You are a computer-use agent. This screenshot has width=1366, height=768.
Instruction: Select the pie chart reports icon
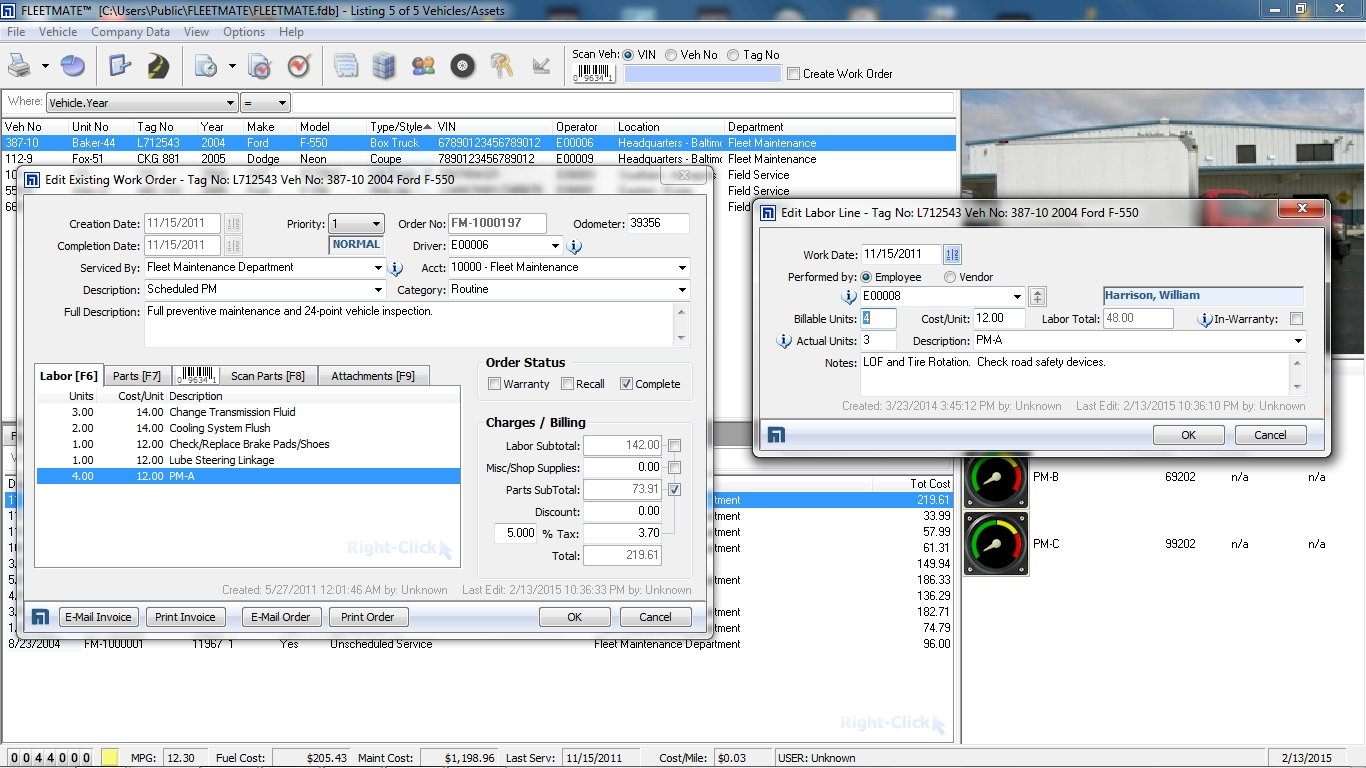point(72,65)
